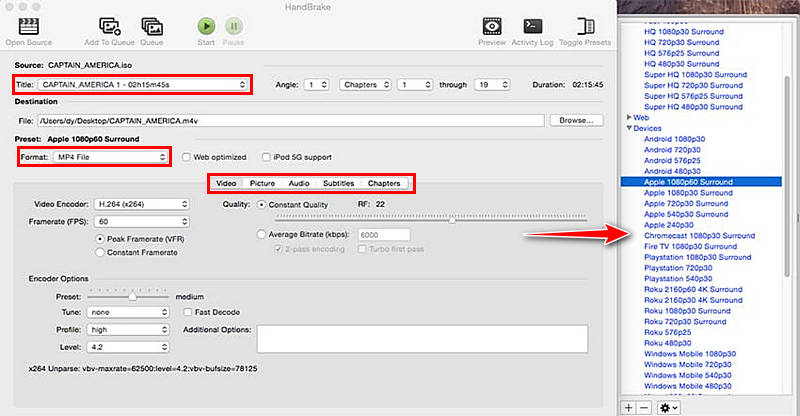Open Source clapperboard icon in toolbar
Viewport: 800px width, 416px height.
pyautogui.click(x=29, y=27)
